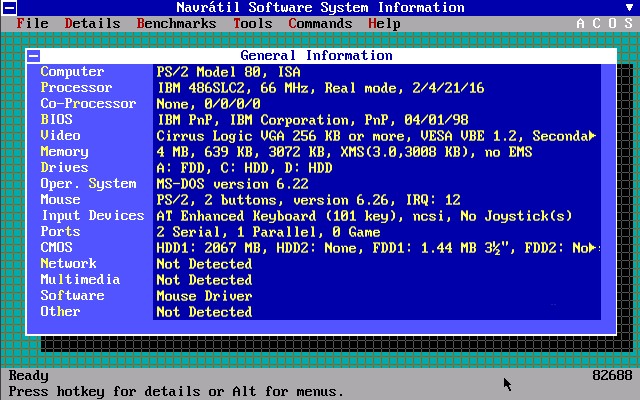The height and width of the screenshot is (400, 640).
Task: Open the Commands menu
Action: tap(320, 23)
